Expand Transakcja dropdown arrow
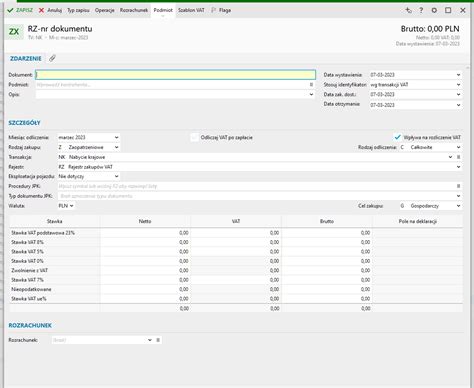The height and width of the screenshot is (388, 474). tap(450, 157)
